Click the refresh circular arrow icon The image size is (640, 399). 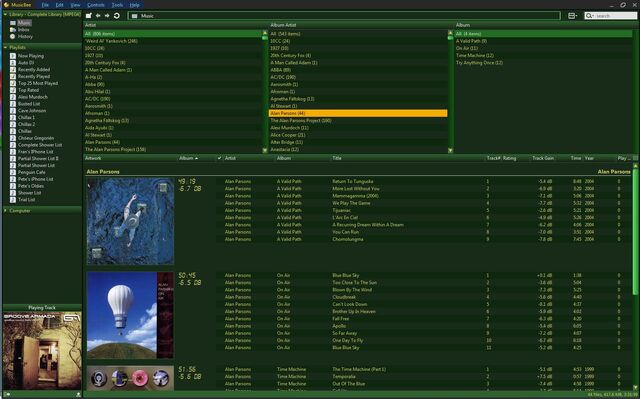(117, 16)
